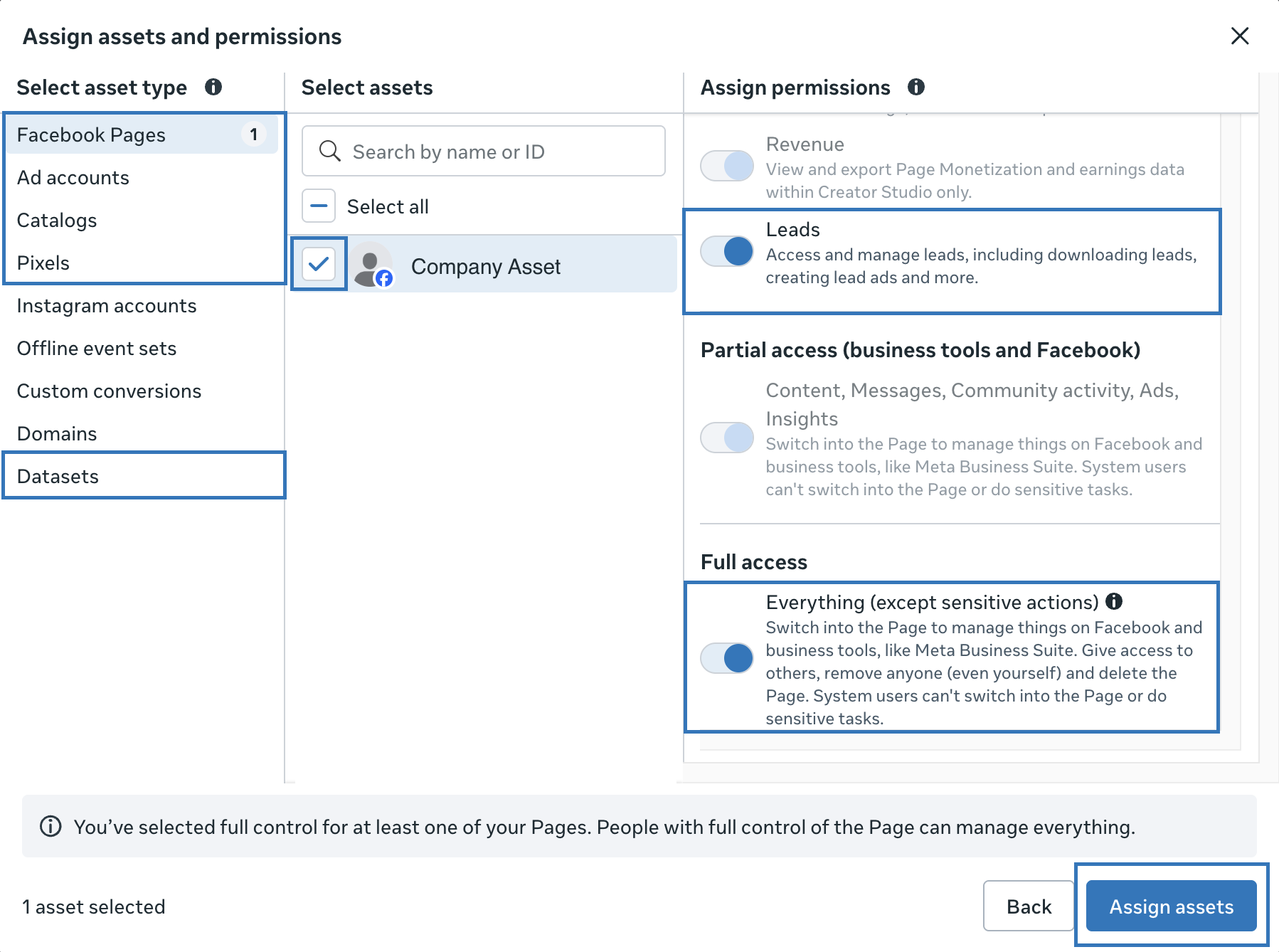Image resolution: width=1279 pixels, height=952 pixels.
Task: Turn off the Leads permission toggle
Action: (727, 251)
